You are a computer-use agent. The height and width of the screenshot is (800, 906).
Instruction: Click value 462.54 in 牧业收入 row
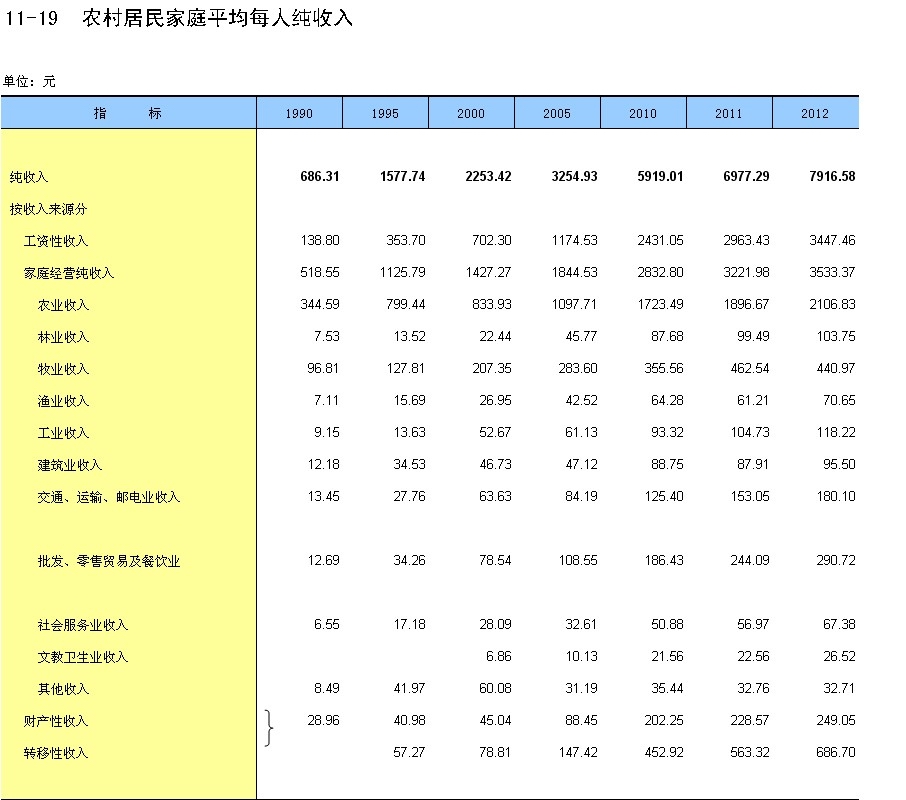tap(749, 368)
